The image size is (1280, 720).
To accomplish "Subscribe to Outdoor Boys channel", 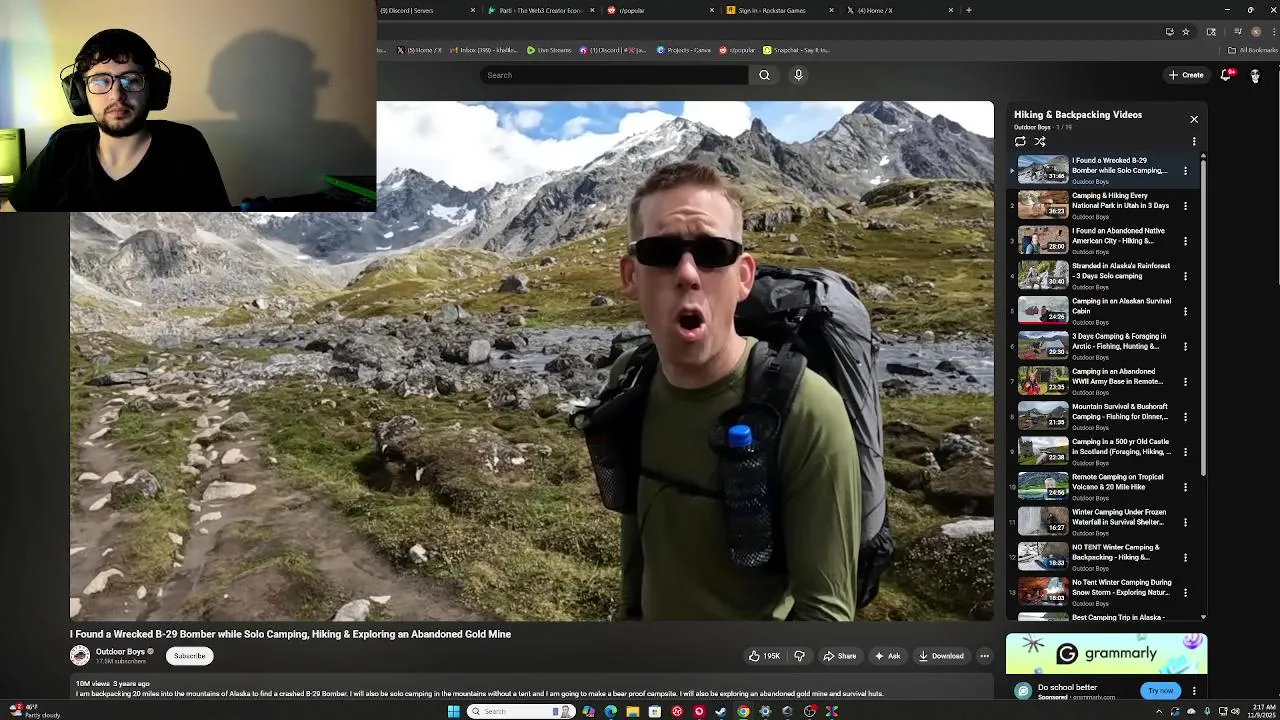I will coord(189,656).
